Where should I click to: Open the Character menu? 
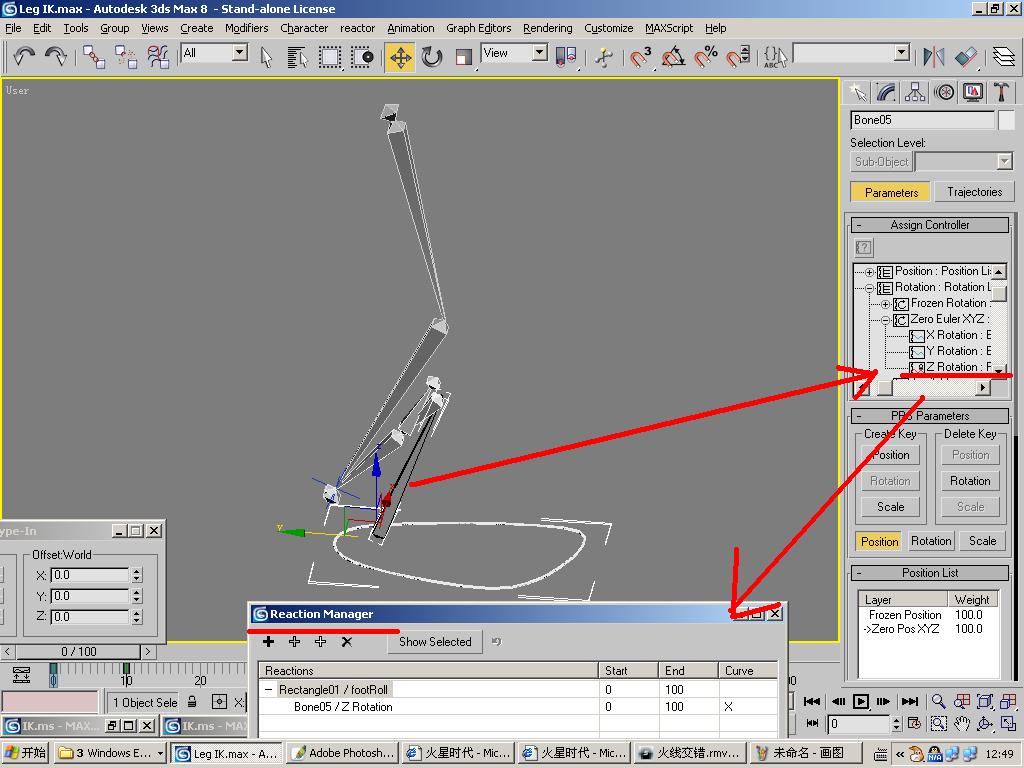point(304,28)
